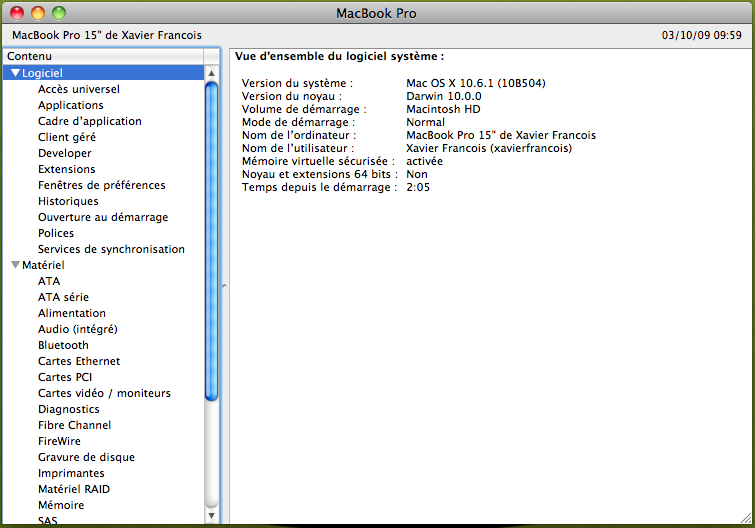This screenshot has height=528, width=755.
Task: Select Fibre Channel entry
Action: click(75, 425)
